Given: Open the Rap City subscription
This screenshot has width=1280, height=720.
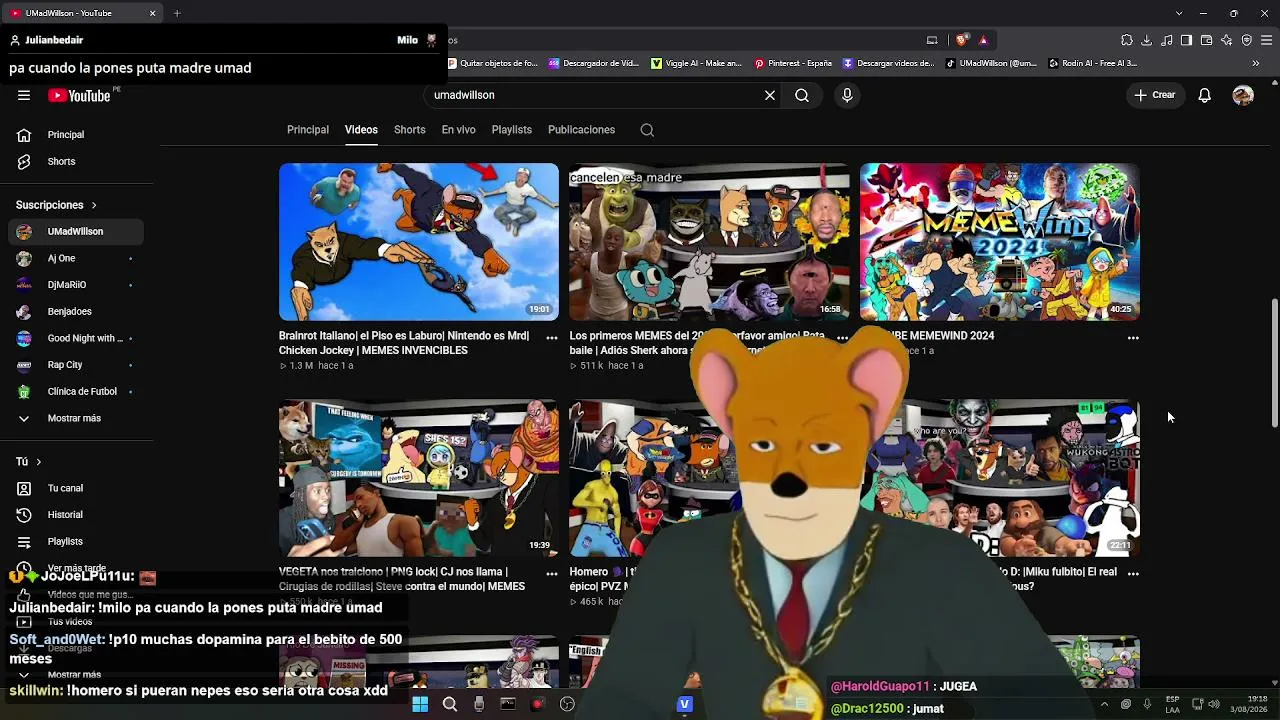Looking at the screenshot, I should point(75,365).
